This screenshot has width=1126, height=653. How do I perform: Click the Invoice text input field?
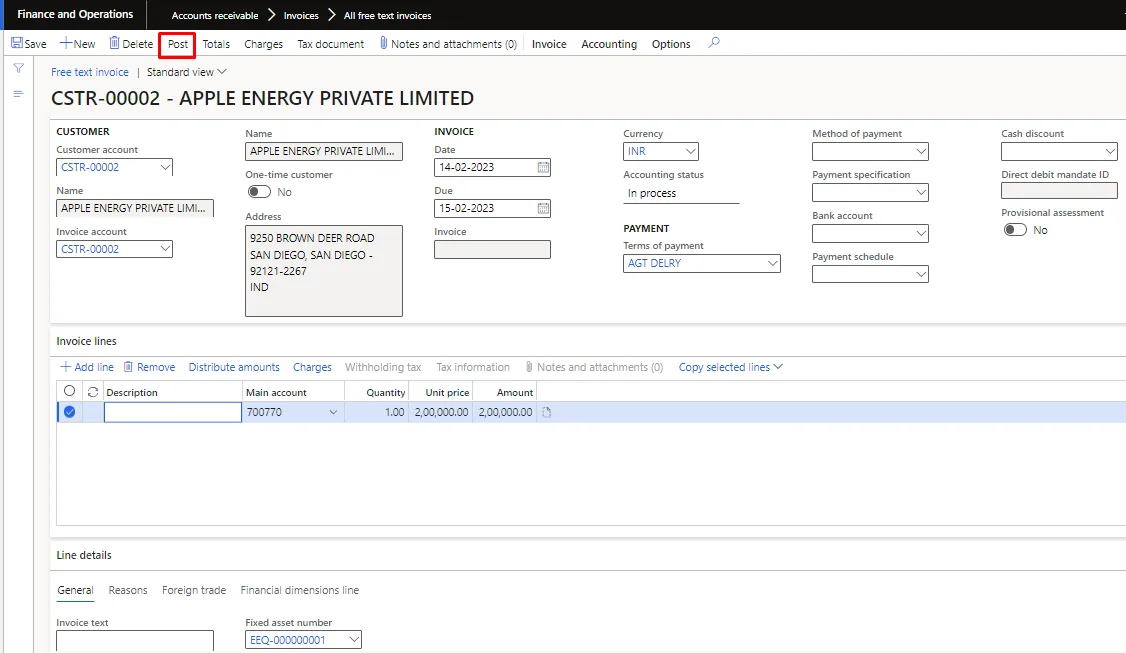[x=135, y=640]
